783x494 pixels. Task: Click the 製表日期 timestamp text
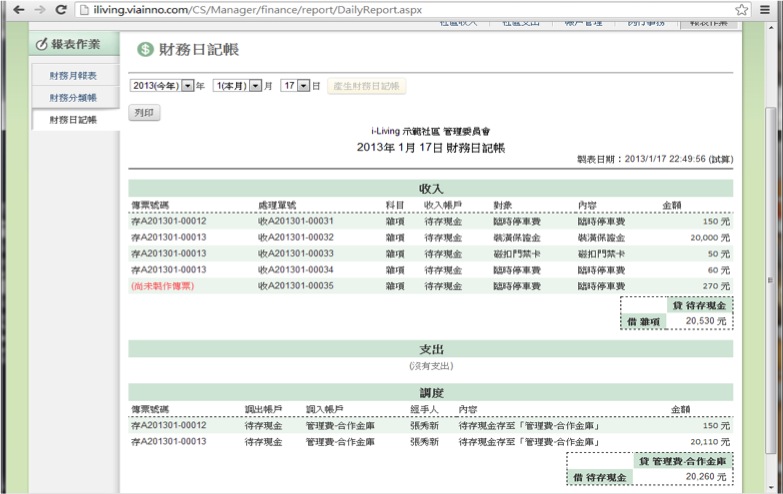[655, 159]
